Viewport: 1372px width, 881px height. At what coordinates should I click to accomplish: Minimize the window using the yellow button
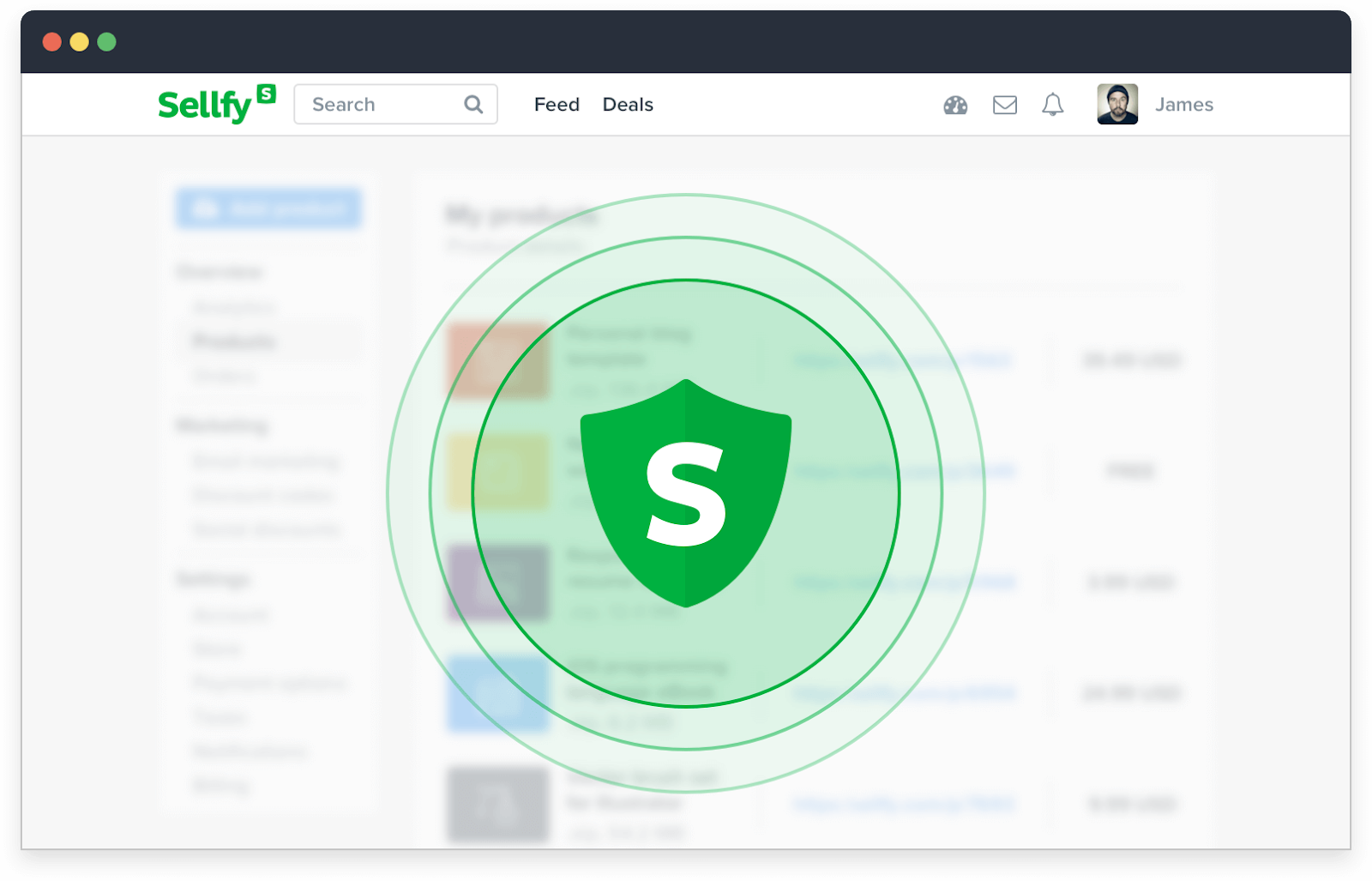80,42
